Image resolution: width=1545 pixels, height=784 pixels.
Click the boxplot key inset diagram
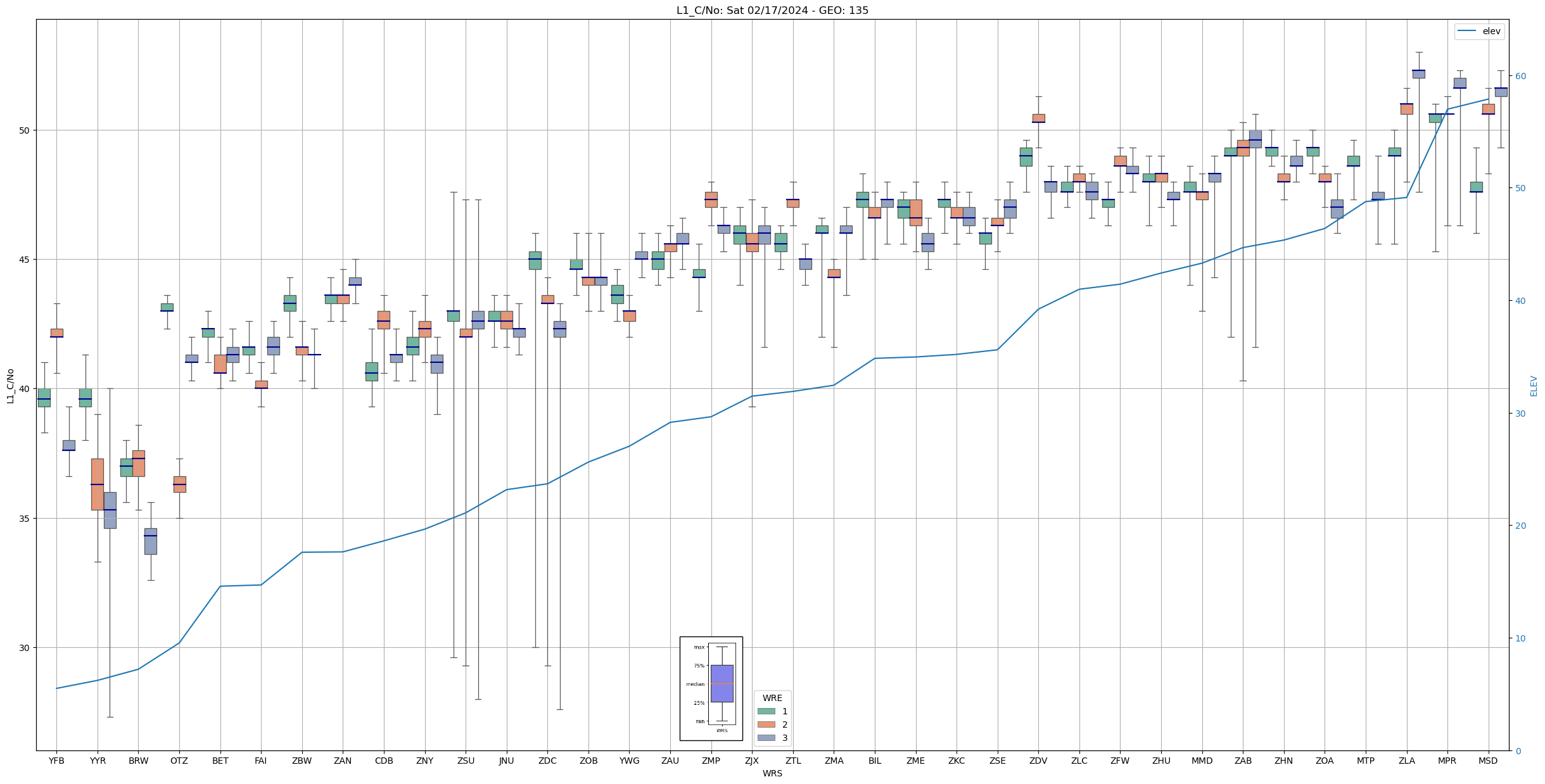[x=711, y=688]
